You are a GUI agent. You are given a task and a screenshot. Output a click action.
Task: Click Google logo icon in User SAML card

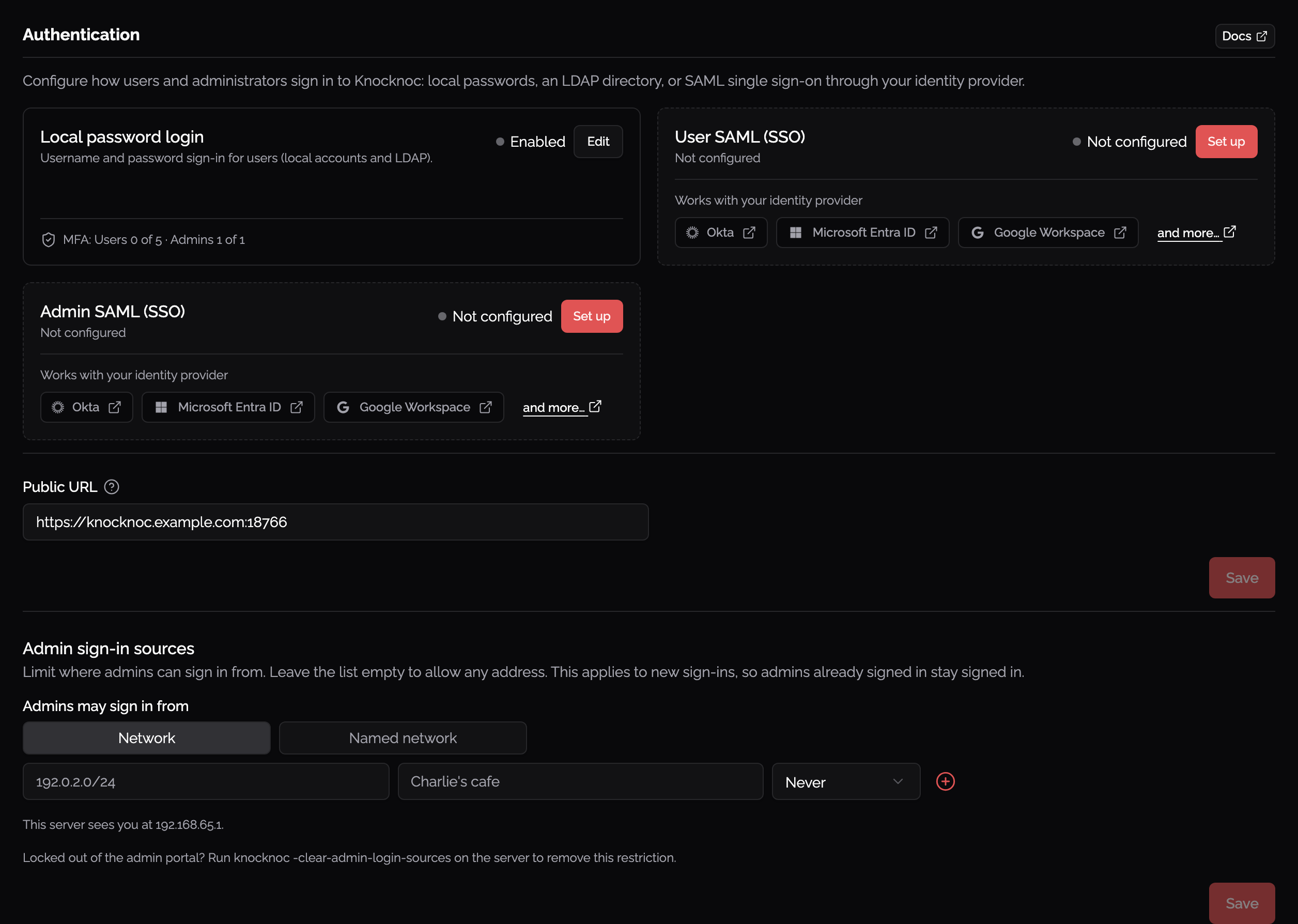[x=977, y=232]
